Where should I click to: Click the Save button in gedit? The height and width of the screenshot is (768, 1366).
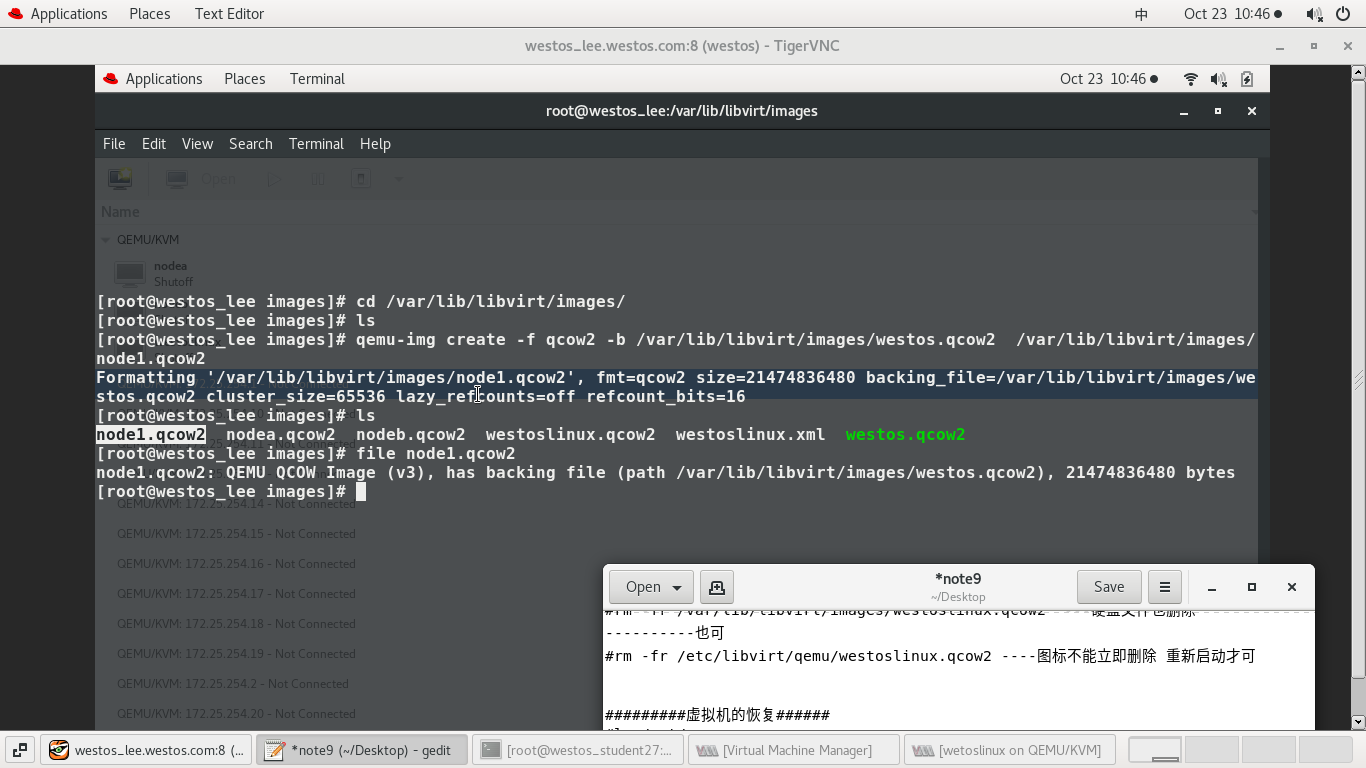click(1109, 587)
